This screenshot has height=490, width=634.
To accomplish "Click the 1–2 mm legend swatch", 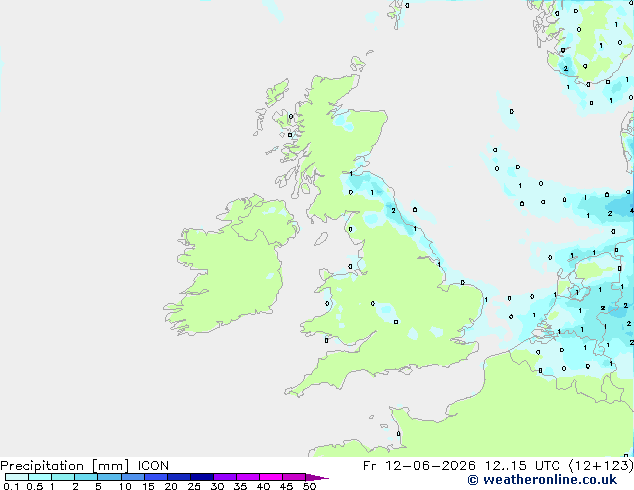I will [63, 477].
